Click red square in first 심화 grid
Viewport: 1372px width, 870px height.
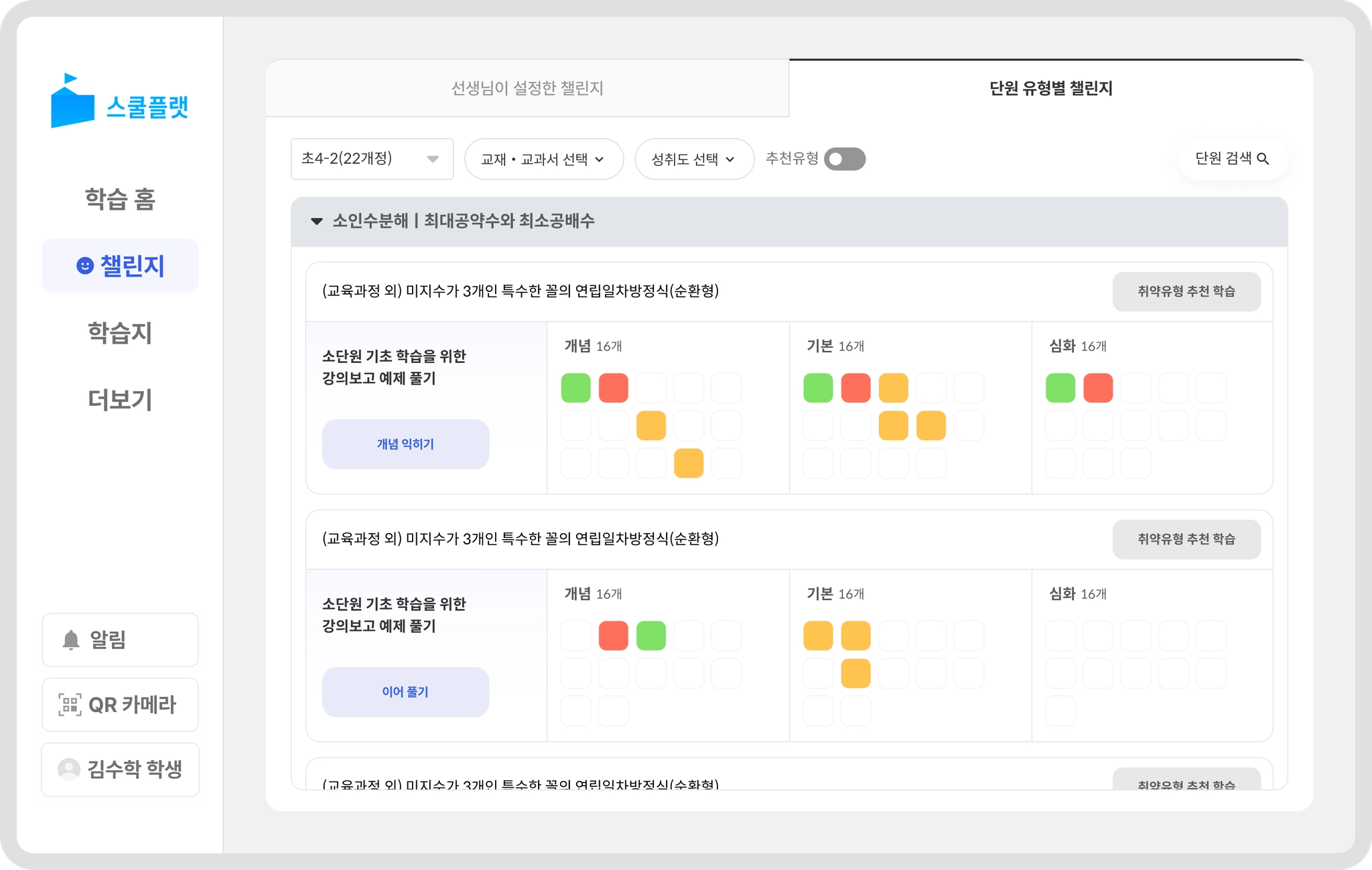point(1097,388)
